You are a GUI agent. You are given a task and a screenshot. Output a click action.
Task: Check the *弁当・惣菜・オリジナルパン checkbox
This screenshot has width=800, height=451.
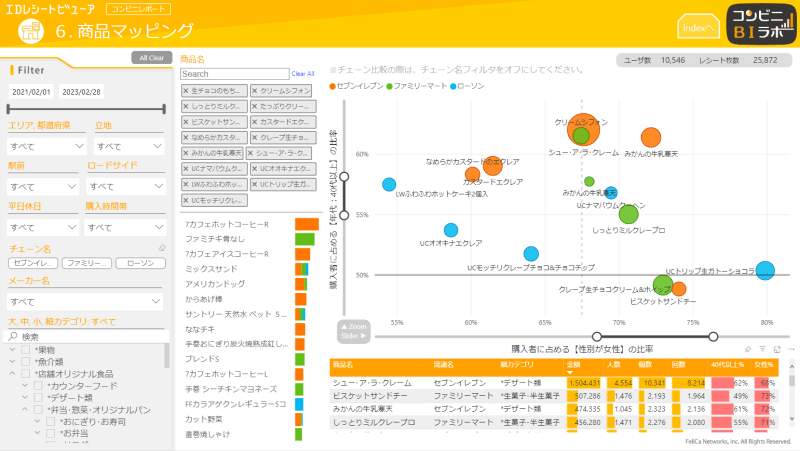click(38, 410)
